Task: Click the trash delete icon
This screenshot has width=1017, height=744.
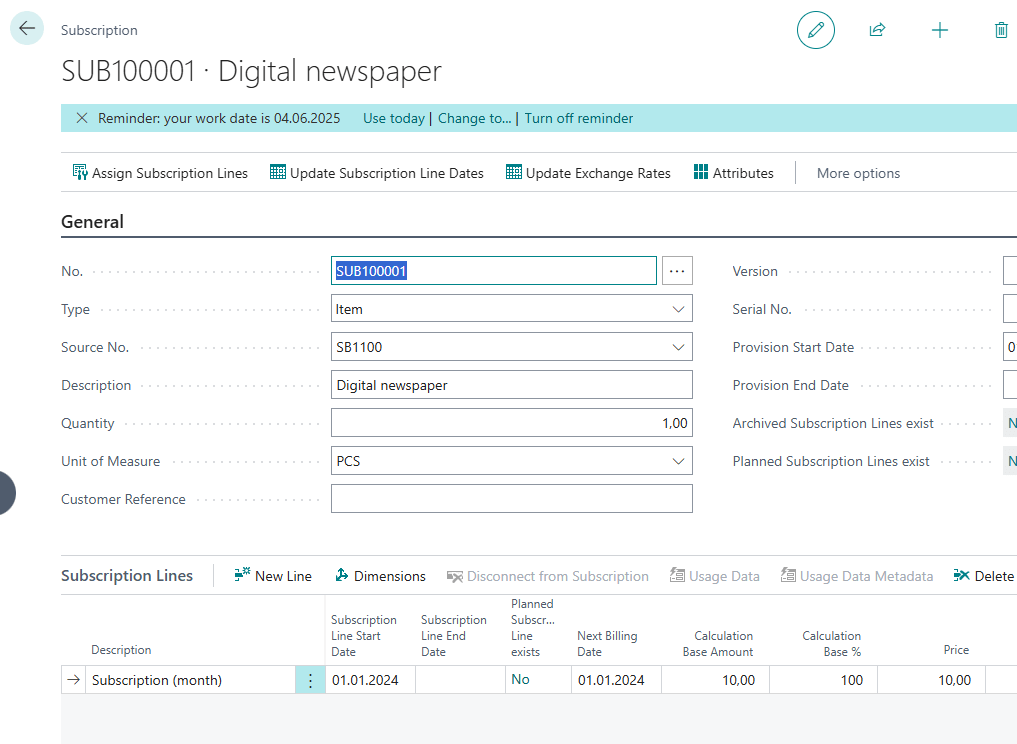Action: point(1001,30)
